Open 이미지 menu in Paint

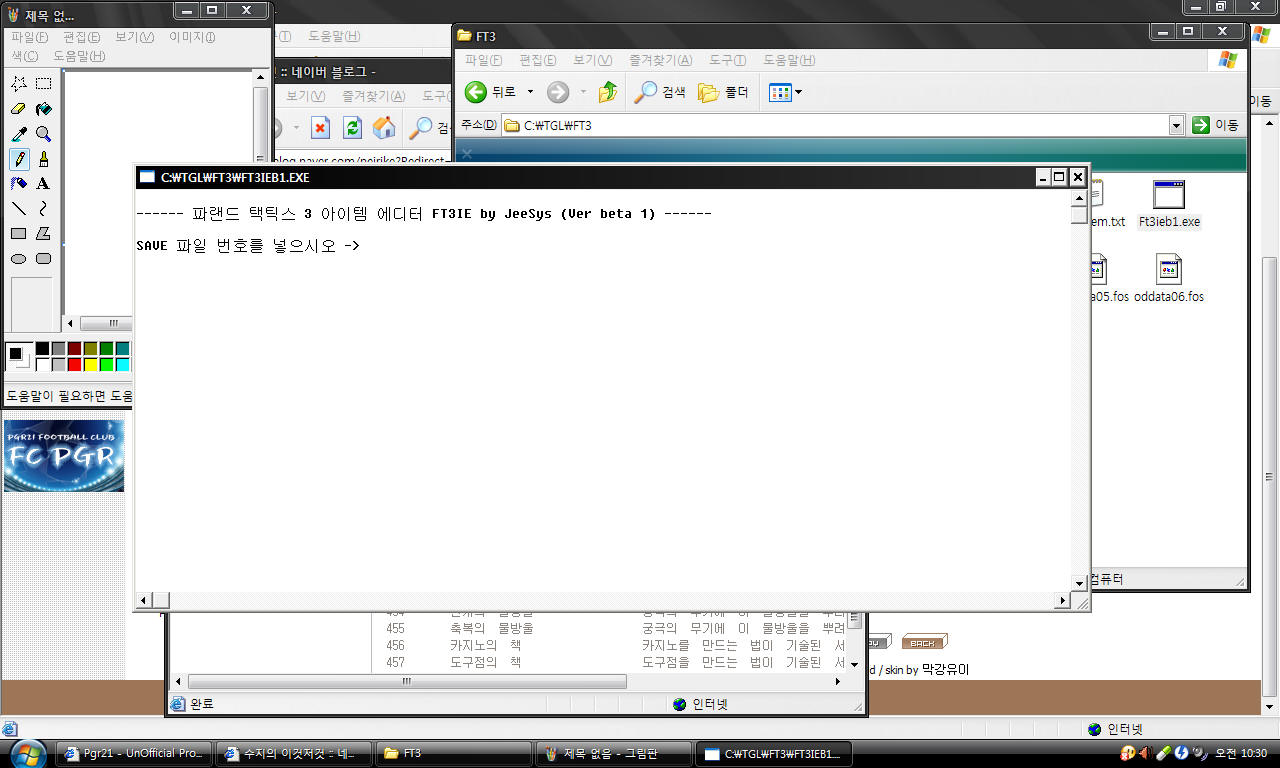click(x=192, y=37)
